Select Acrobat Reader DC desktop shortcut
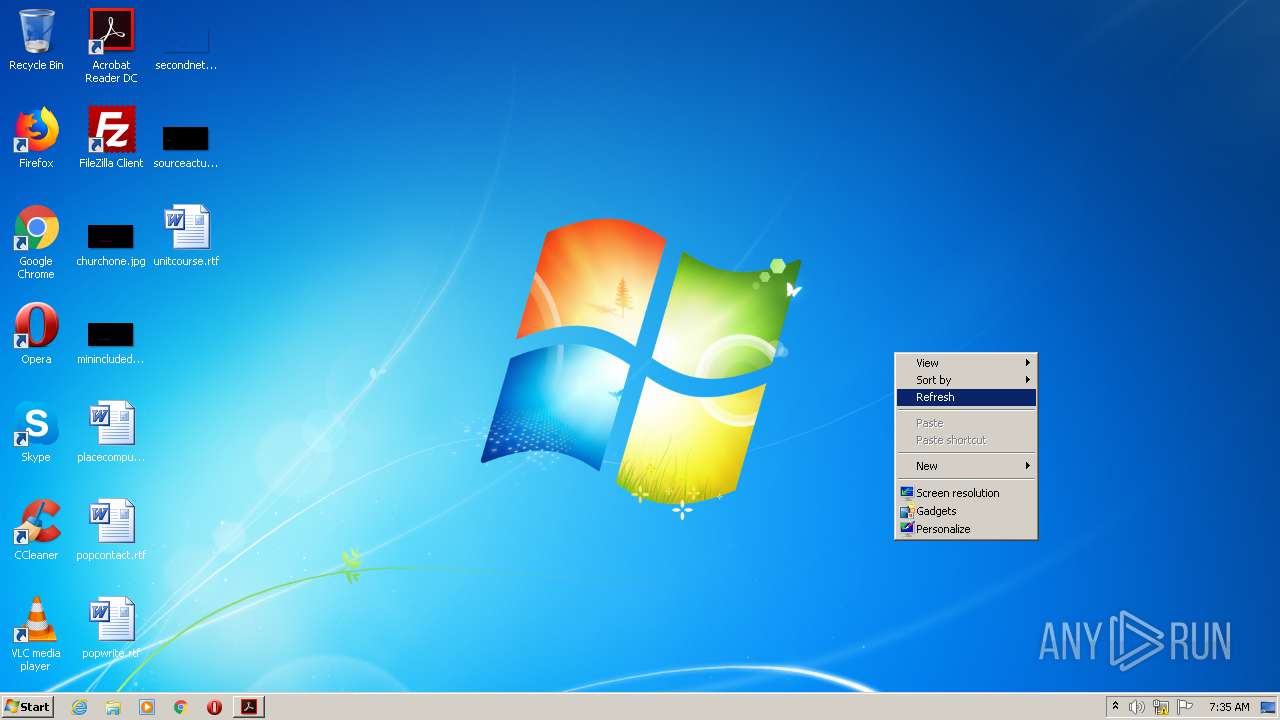The width and height of the screenshot is (1280, 720). (111, 46)
